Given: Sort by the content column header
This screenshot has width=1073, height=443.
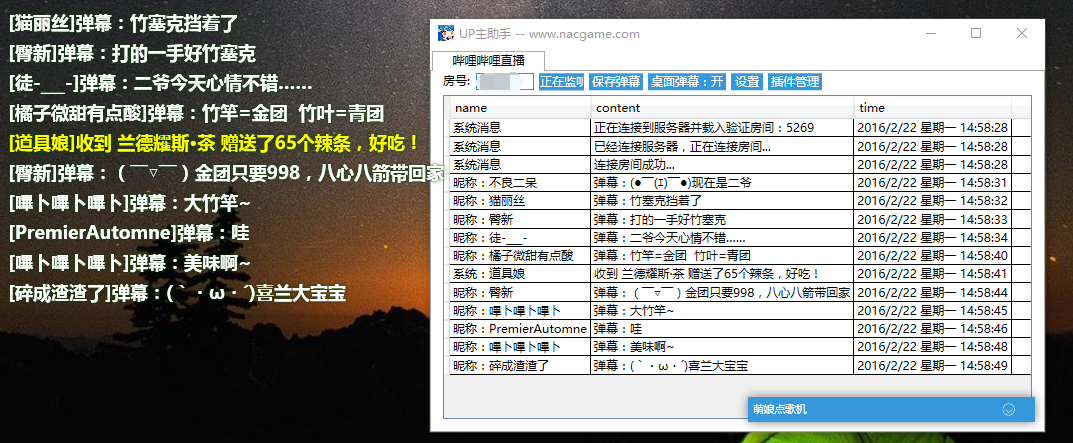Looking at the screenshot, I should coord(723,107).
